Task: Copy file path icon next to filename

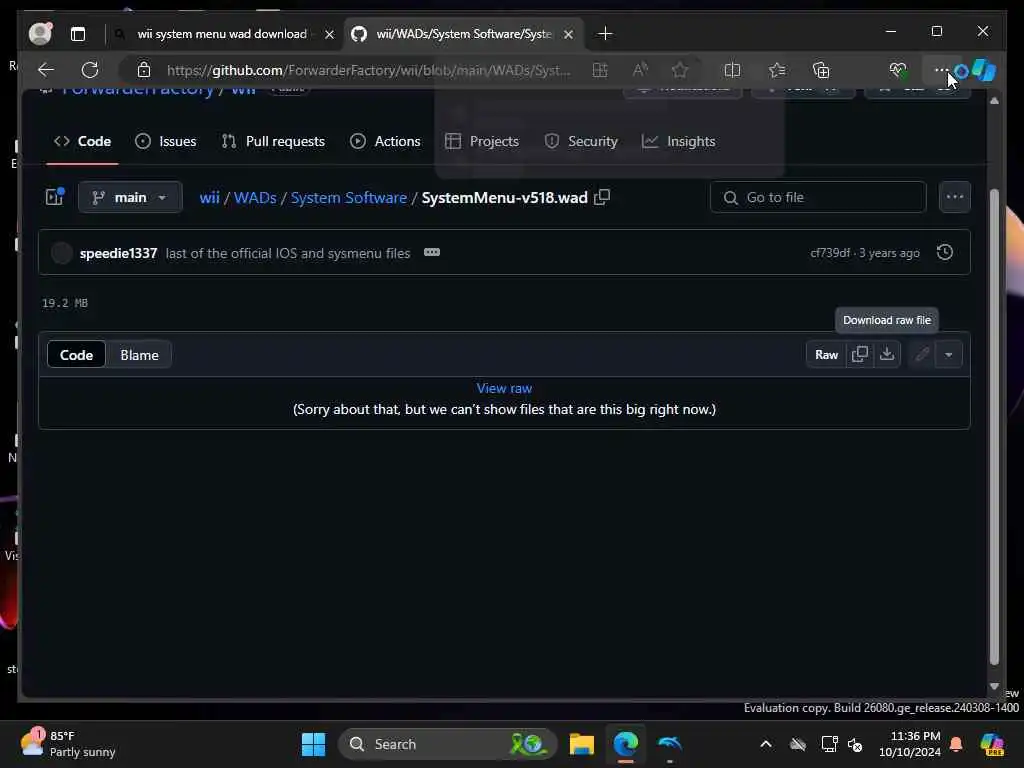Action: pyautogui.click(x=602, y=197)
